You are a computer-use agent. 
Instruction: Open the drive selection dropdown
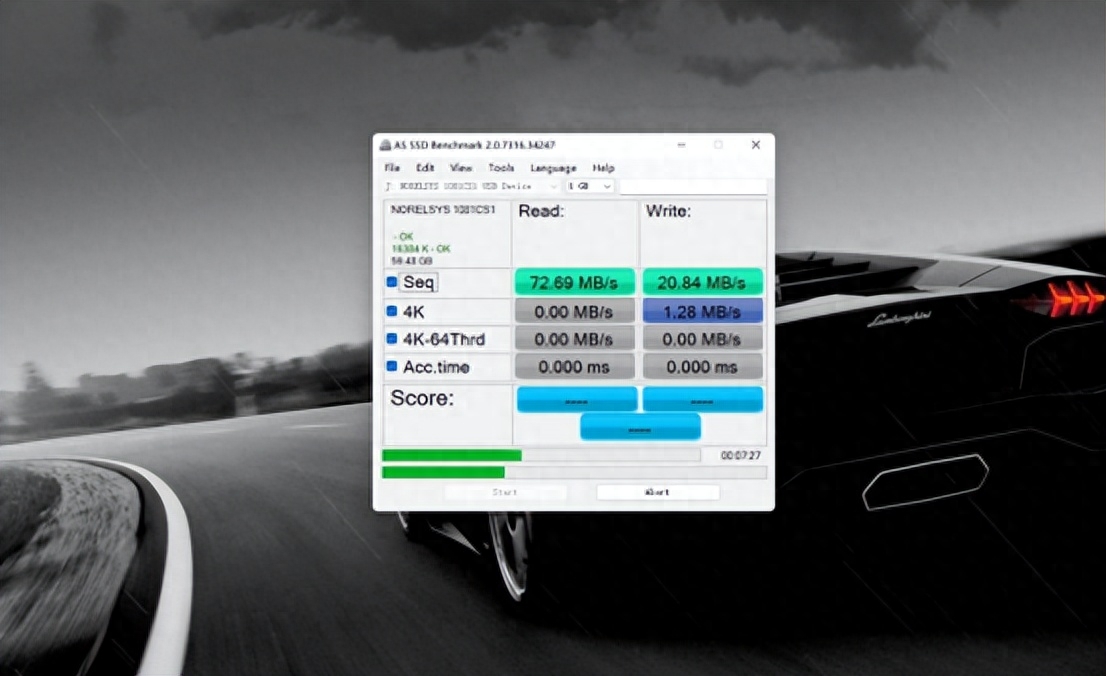point(472,186)
